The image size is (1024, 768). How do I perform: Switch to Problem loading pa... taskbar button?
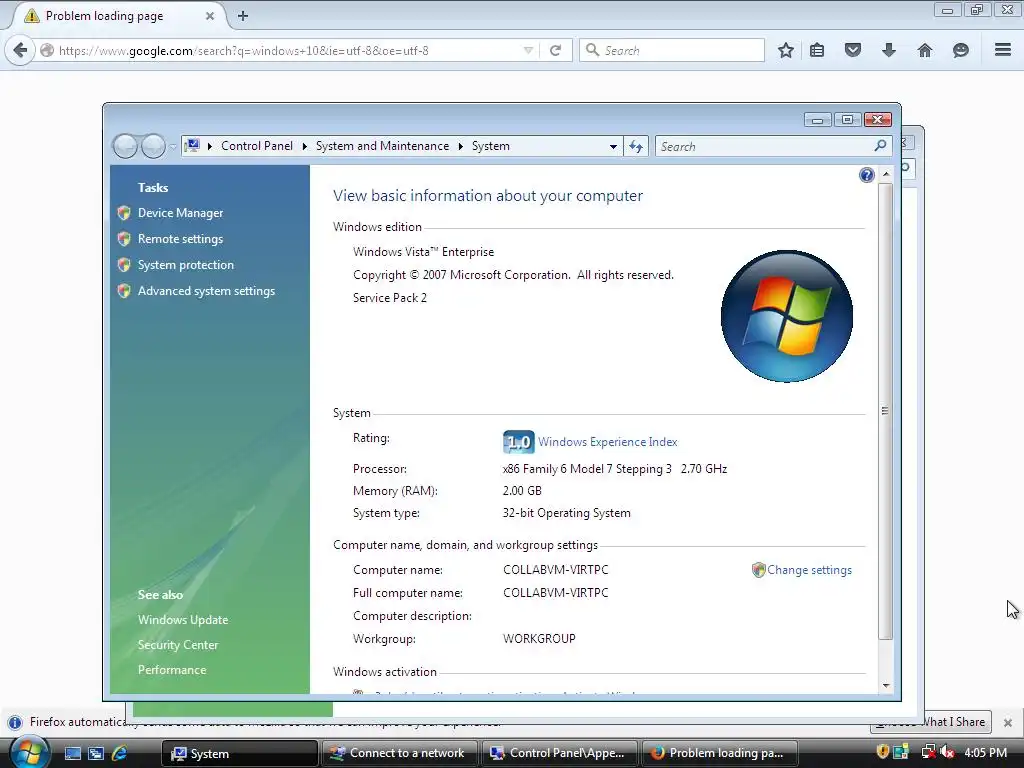tap(720, 754)
